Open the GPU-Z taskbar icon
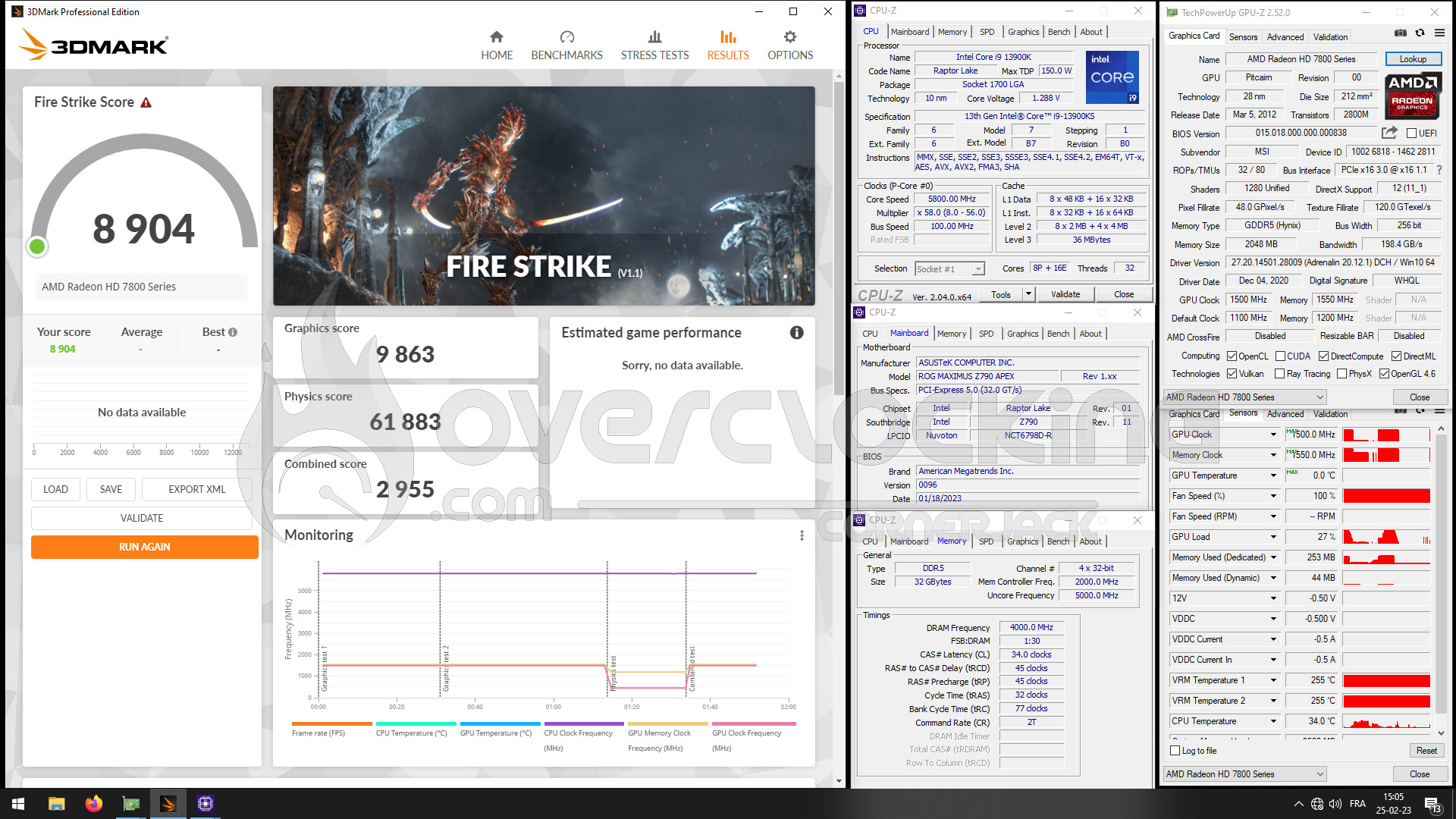 [131, 804]
